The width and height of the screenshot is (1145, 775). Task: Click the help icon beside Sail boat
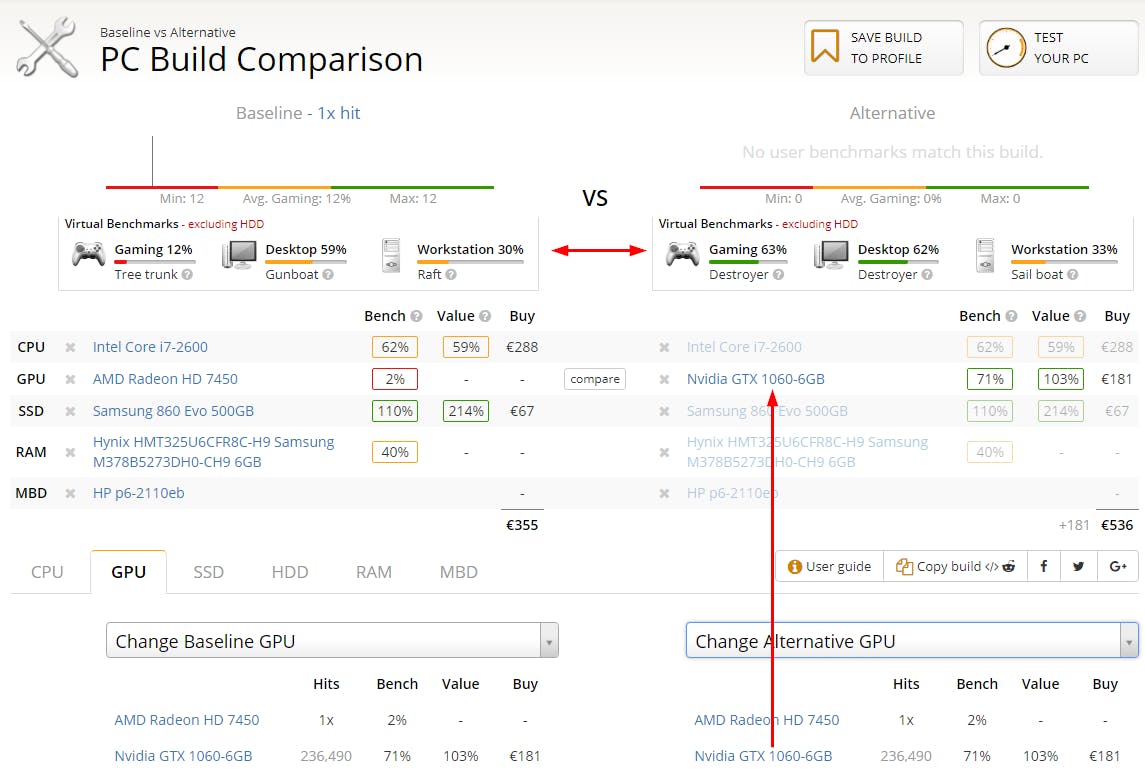point(1073,275)
